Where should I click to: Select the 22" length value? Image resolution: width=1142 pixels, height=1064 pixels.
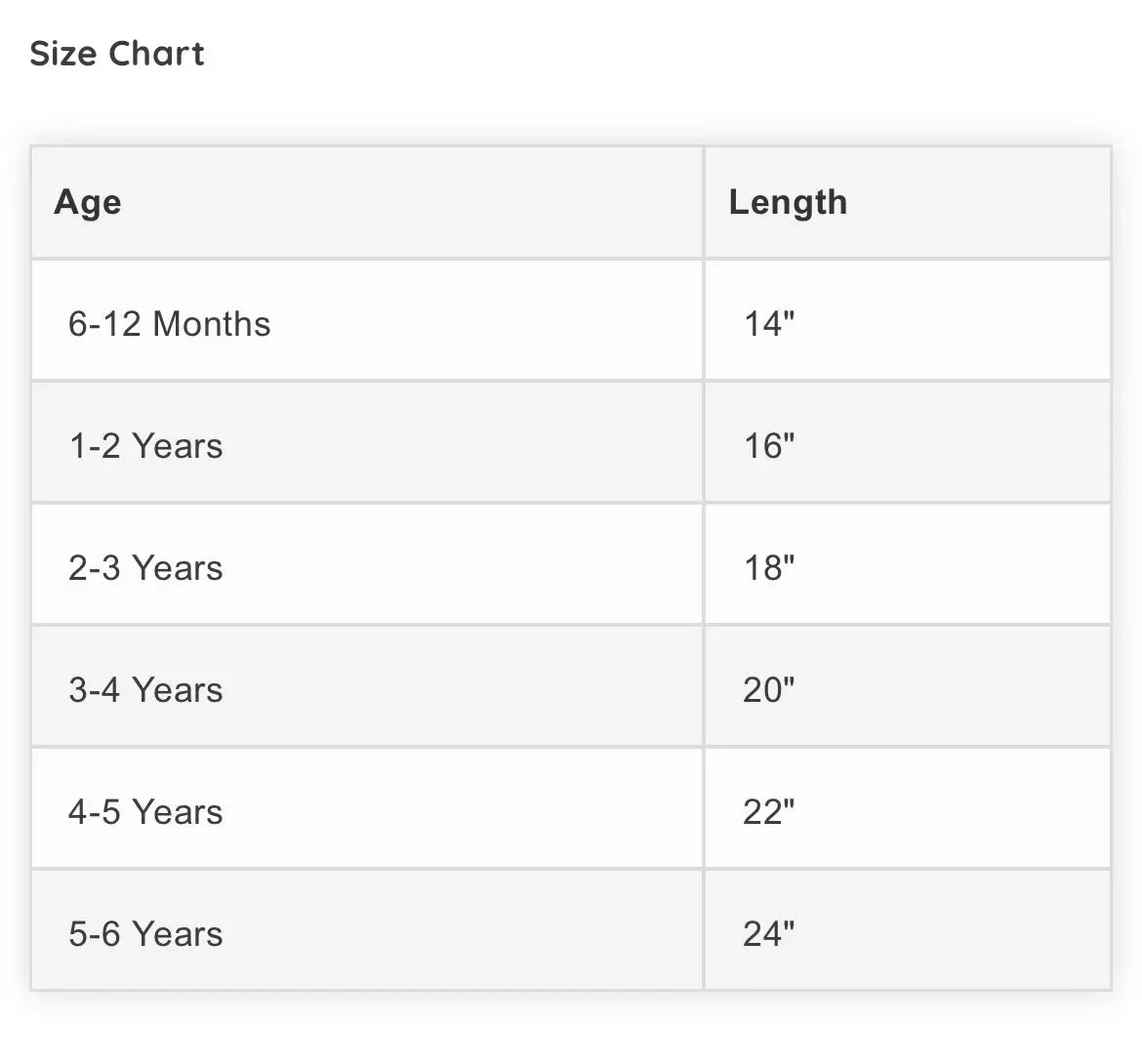point(769,812)
